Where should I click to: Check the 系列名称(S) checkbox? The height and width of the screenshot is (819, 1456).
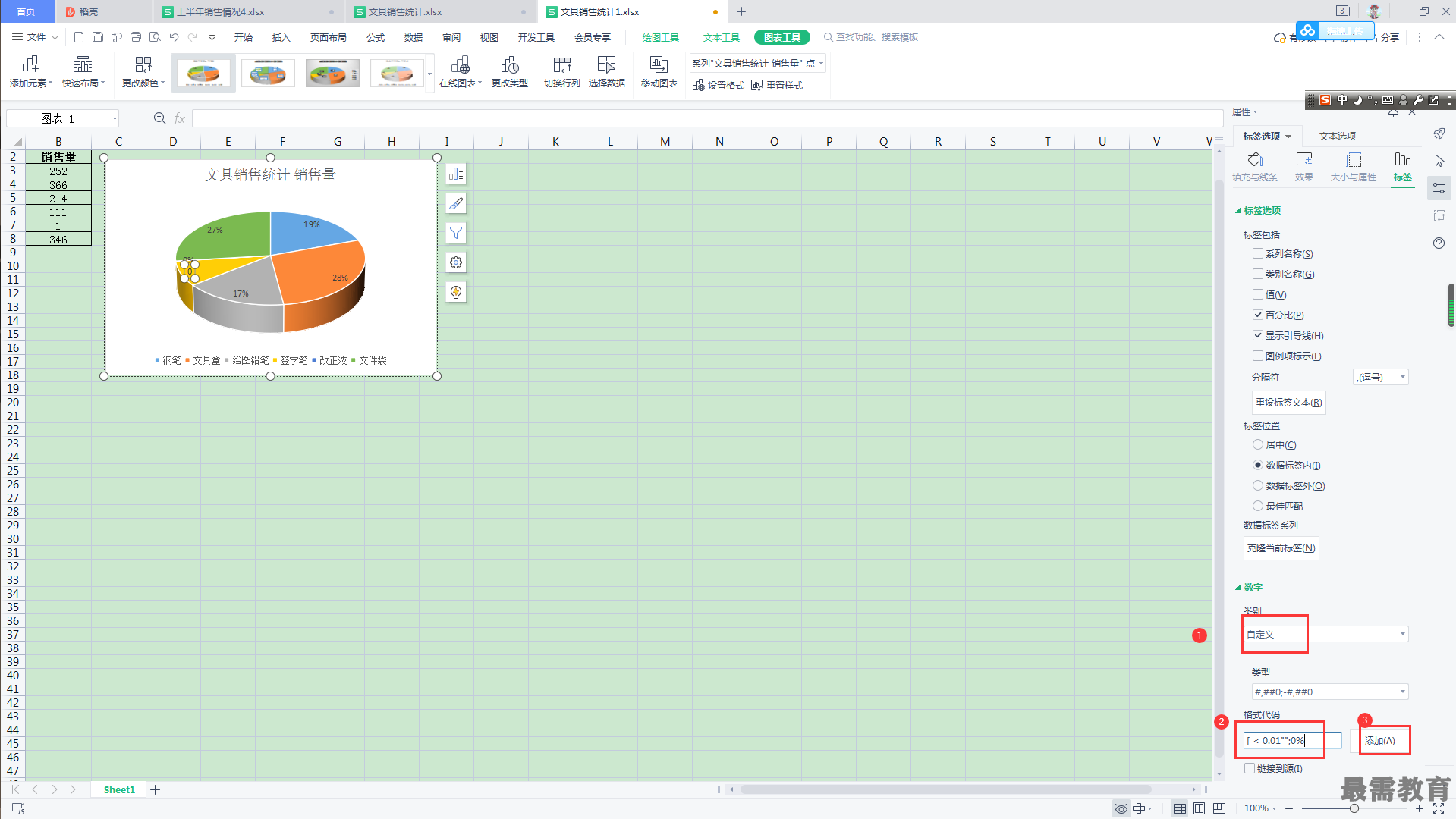[1258, 253]
